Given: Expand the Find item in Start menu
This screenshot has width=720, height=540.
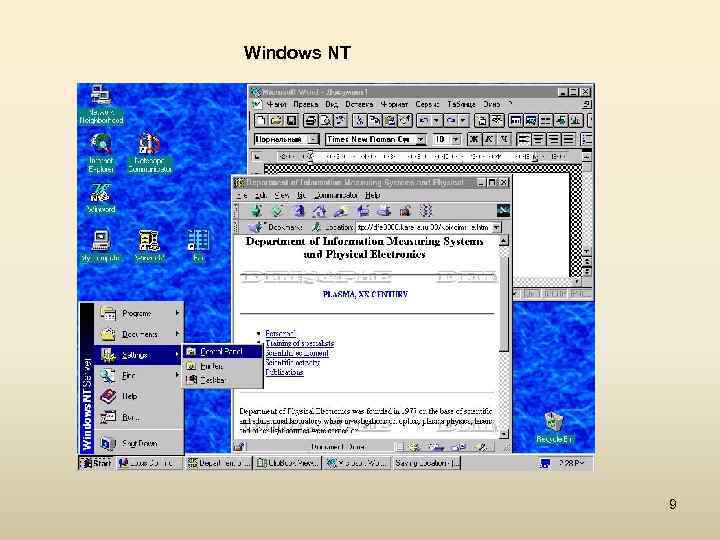Looking at the screenshot, I should pyautogui.click(x=138, y=376).
